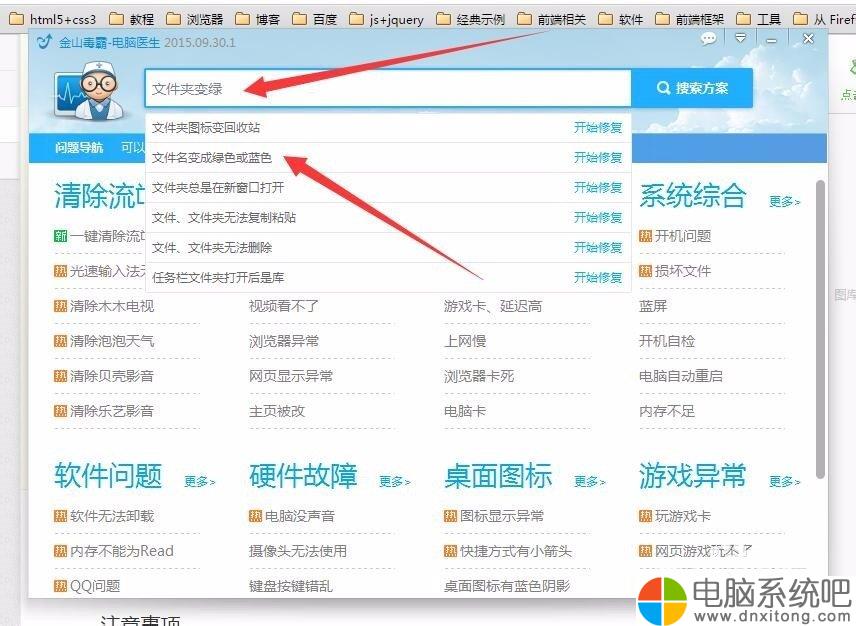Focus the search box containing 文件夹变绿
Screen dimensions: 856x626
(388, 88)
